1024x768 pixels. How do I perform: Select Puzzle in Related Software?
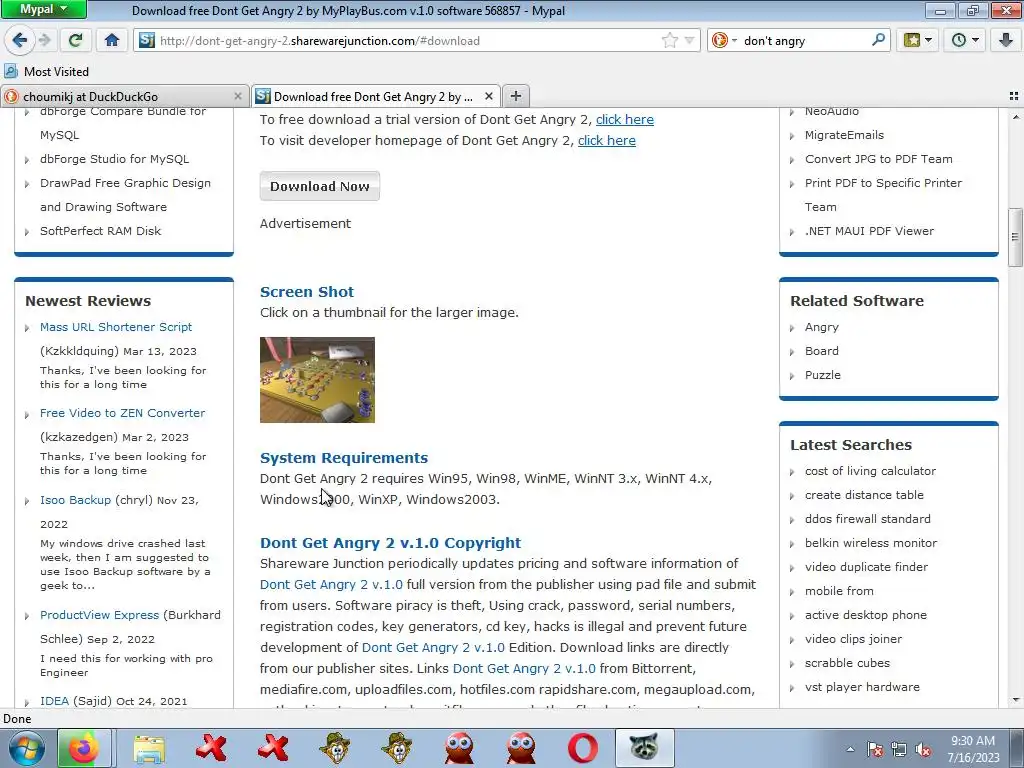pyautogui.click(x=823, y=376)
